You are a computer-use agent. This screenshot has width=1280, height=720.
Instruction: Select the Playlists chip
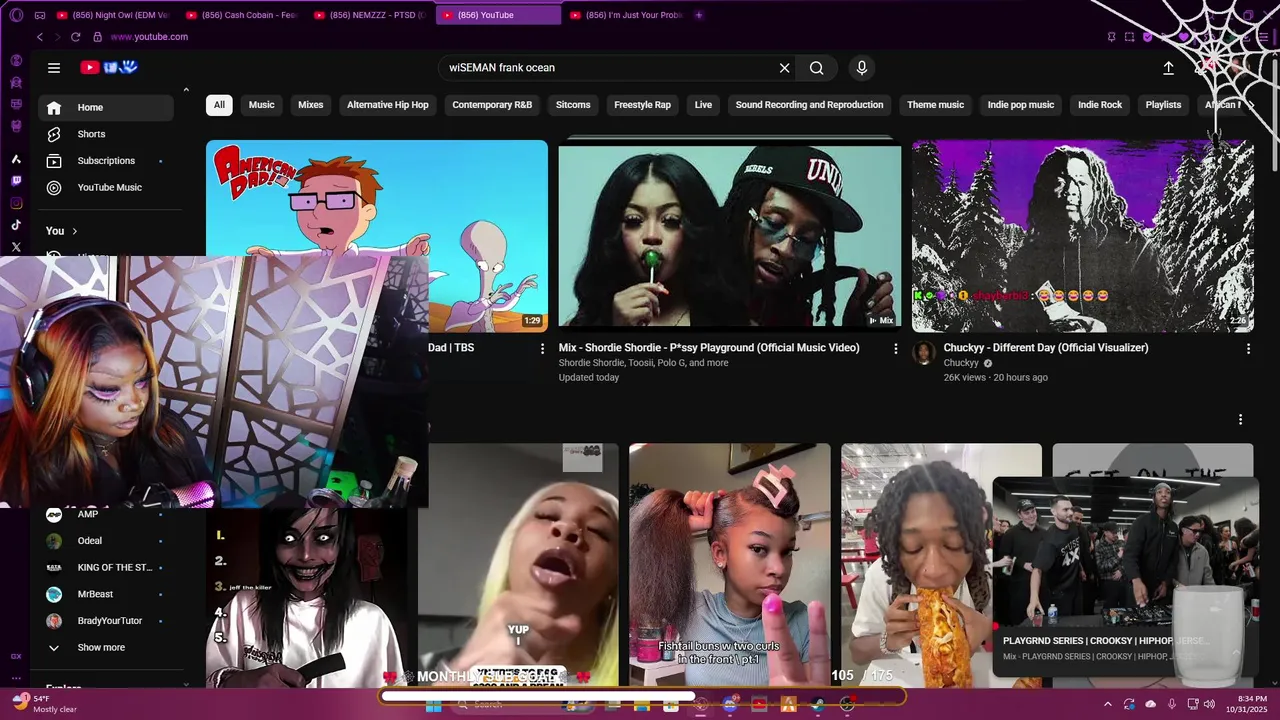(1164, 105)
